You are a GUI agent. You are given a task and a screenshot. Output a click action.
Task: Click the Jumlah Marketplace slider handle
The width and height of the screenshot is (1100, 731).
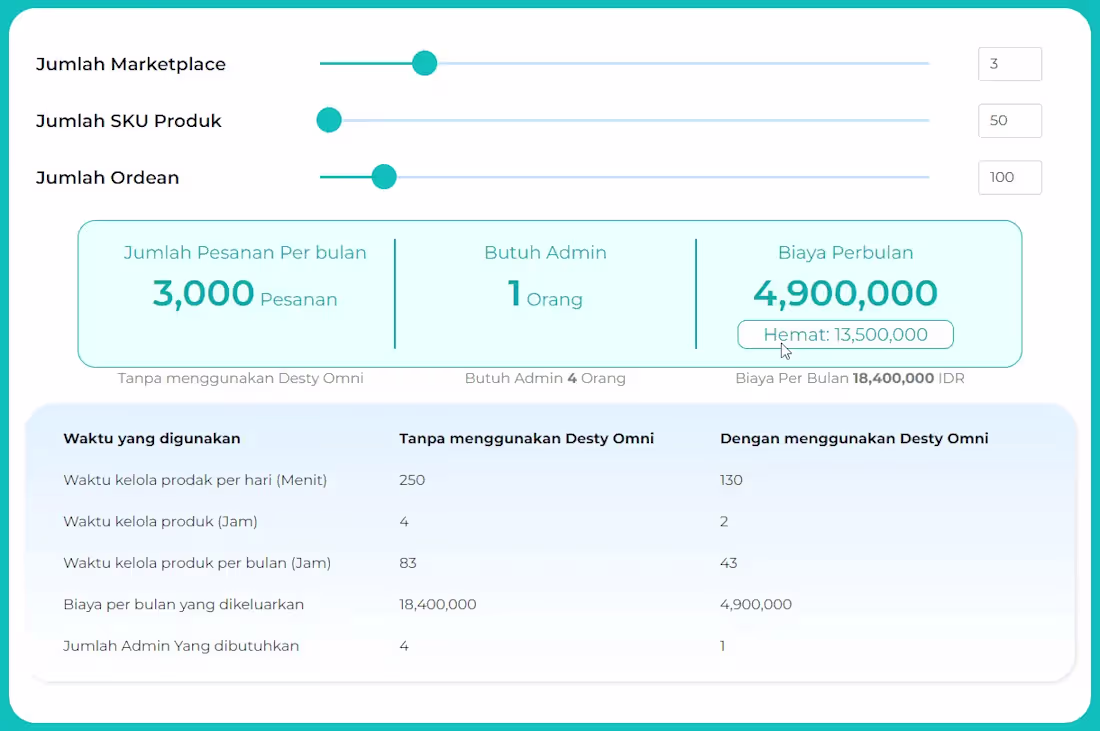click(424, 63)
